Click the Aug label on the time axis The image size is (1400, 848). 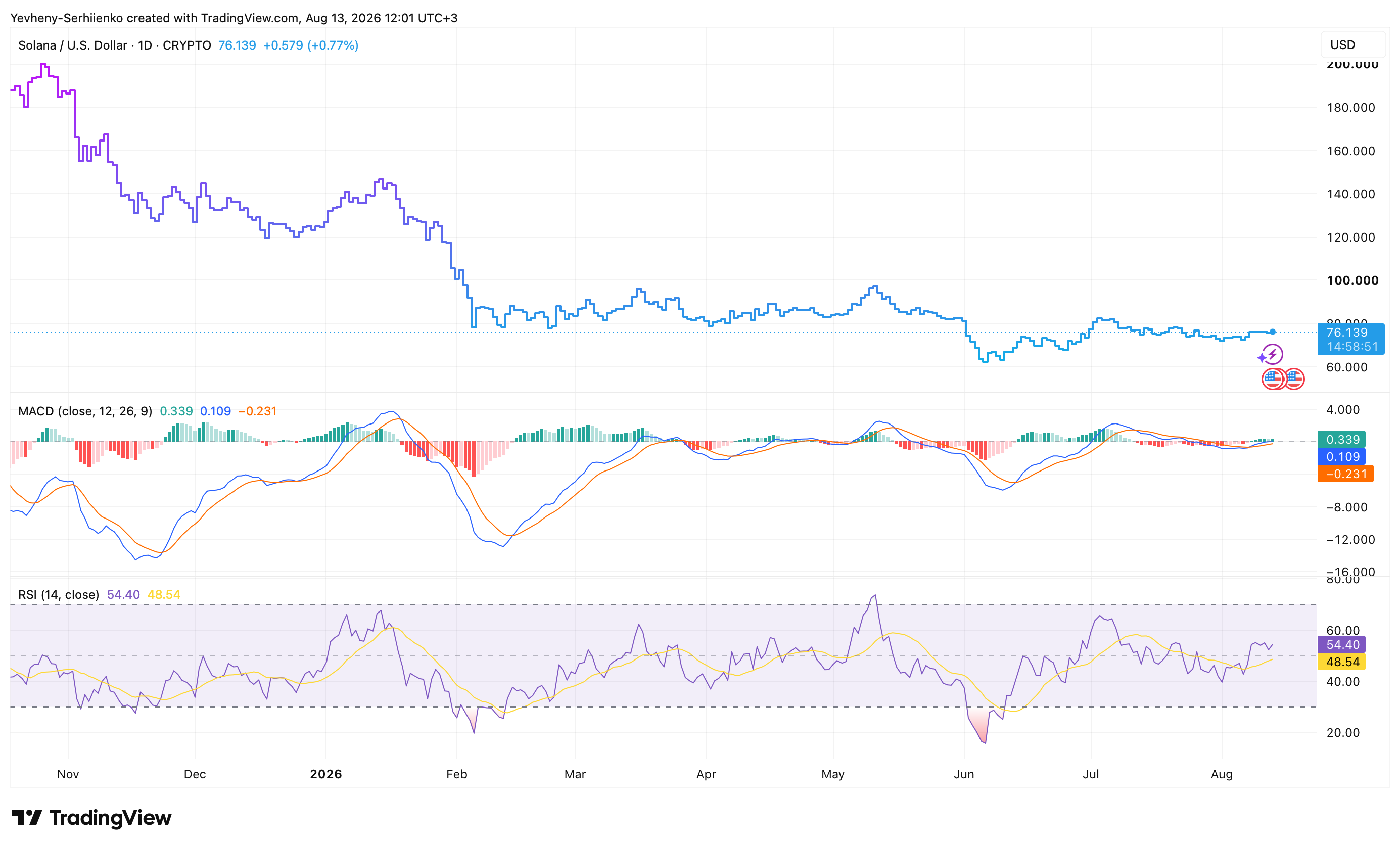coord(1222,774)
